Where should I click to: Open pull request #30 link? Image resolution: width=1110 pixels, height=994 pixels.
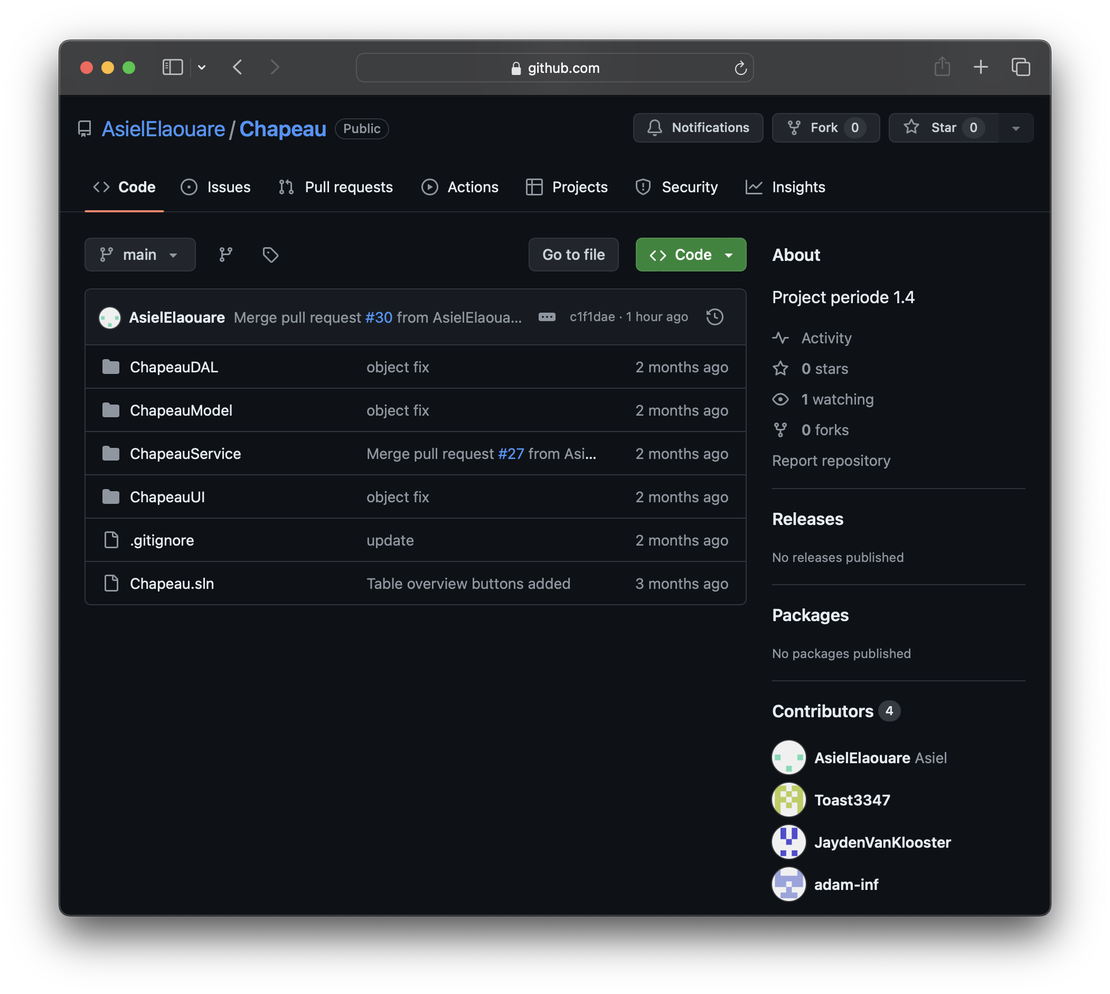[379, 316]
